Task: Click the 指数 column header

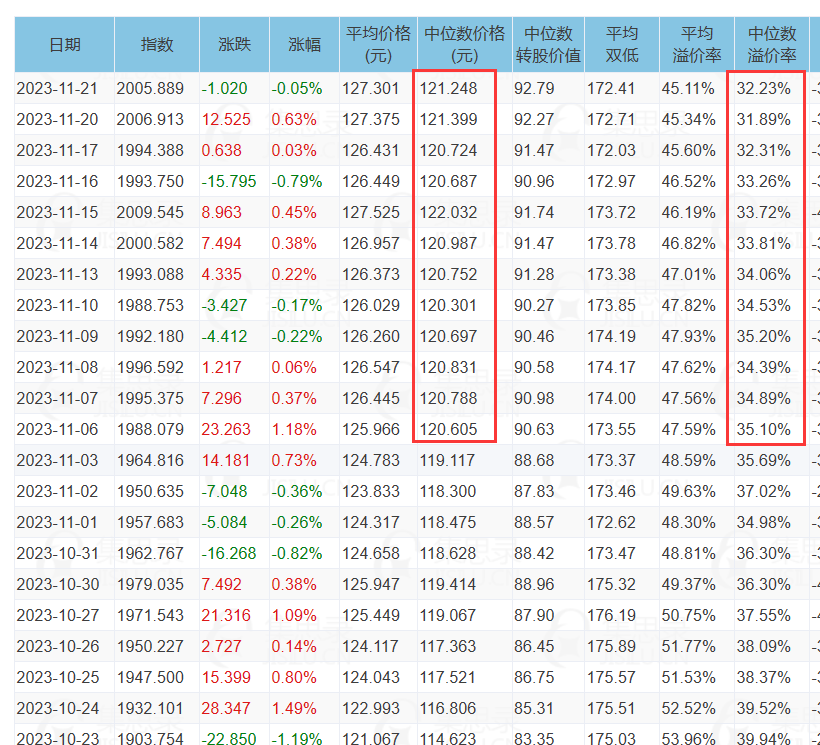Action: (156, 44)
